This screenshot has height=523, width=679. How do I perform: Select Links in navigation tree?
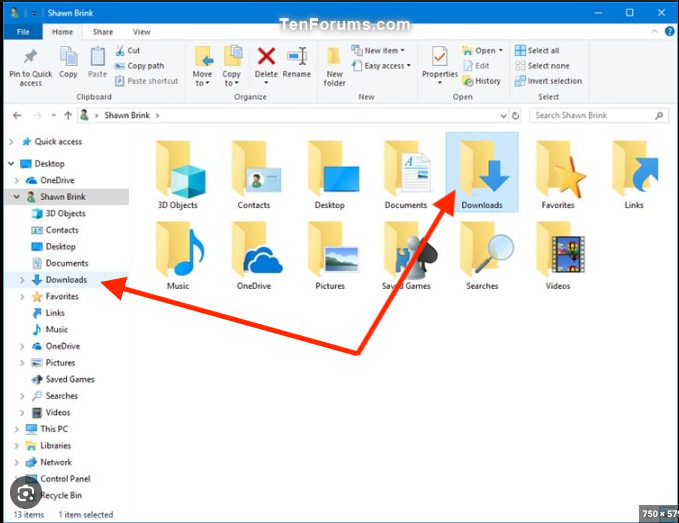55,313
